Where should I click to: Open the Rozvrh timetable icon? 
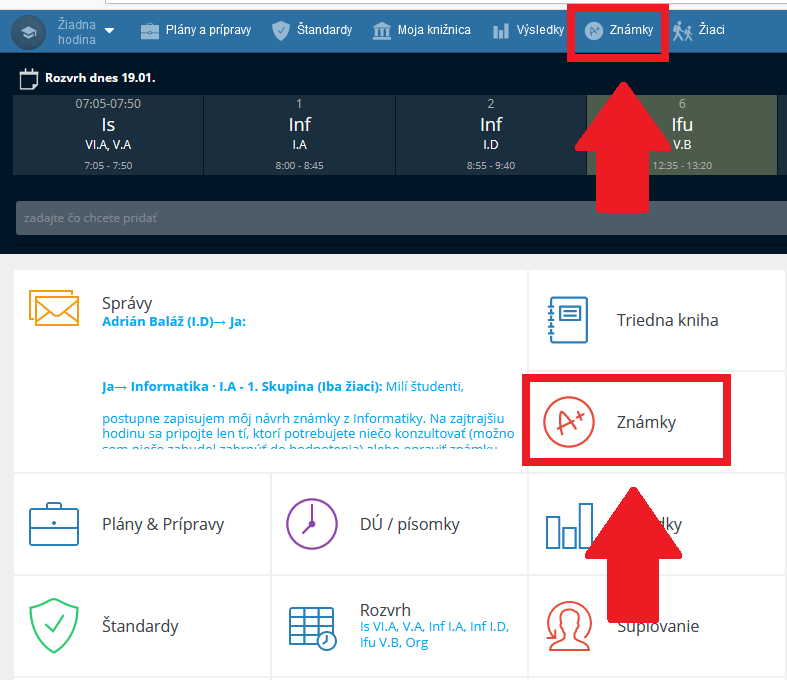[x=311, y=627]
